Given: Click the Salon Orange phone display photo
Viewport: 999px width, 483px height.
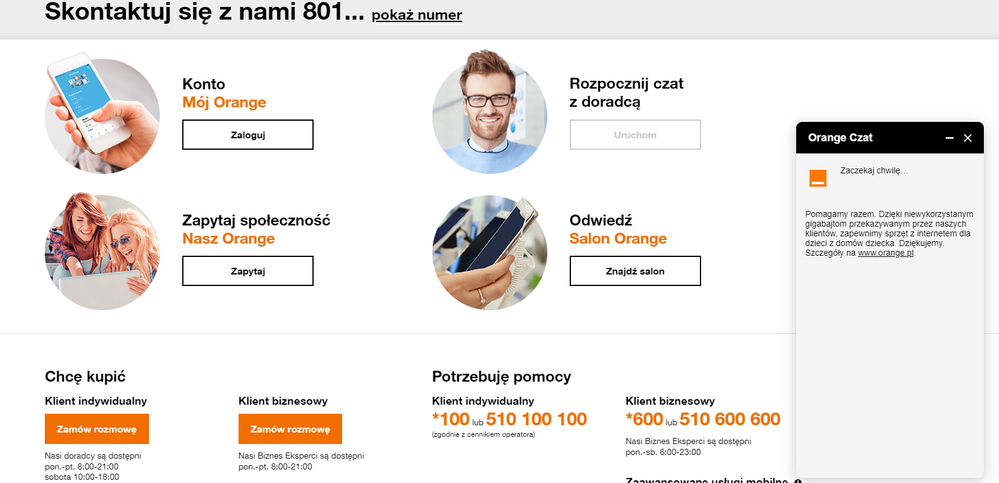Looking at the screenshot, I should click(x=489, y=252).
